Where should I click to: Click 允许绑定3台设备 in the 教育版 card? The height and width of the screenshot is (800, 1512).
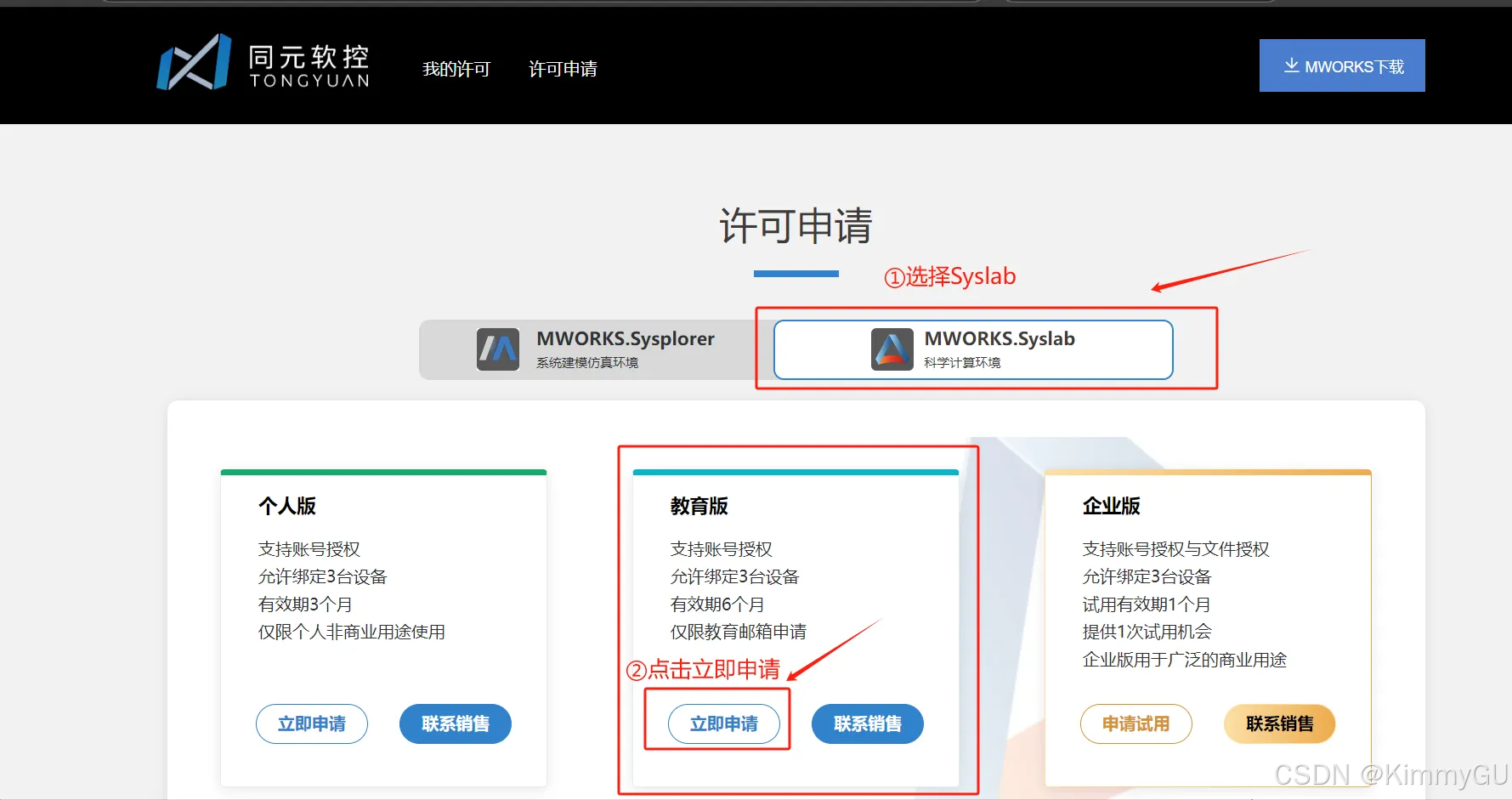coord(735,576)
